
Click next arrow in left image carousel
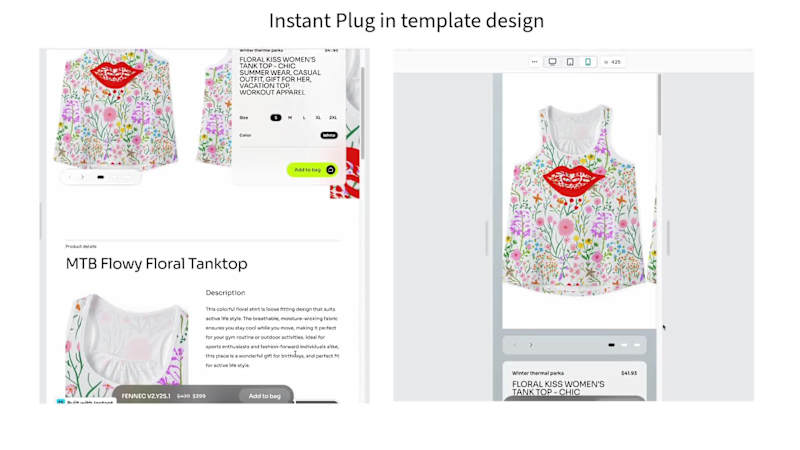[x=83, y=177]
